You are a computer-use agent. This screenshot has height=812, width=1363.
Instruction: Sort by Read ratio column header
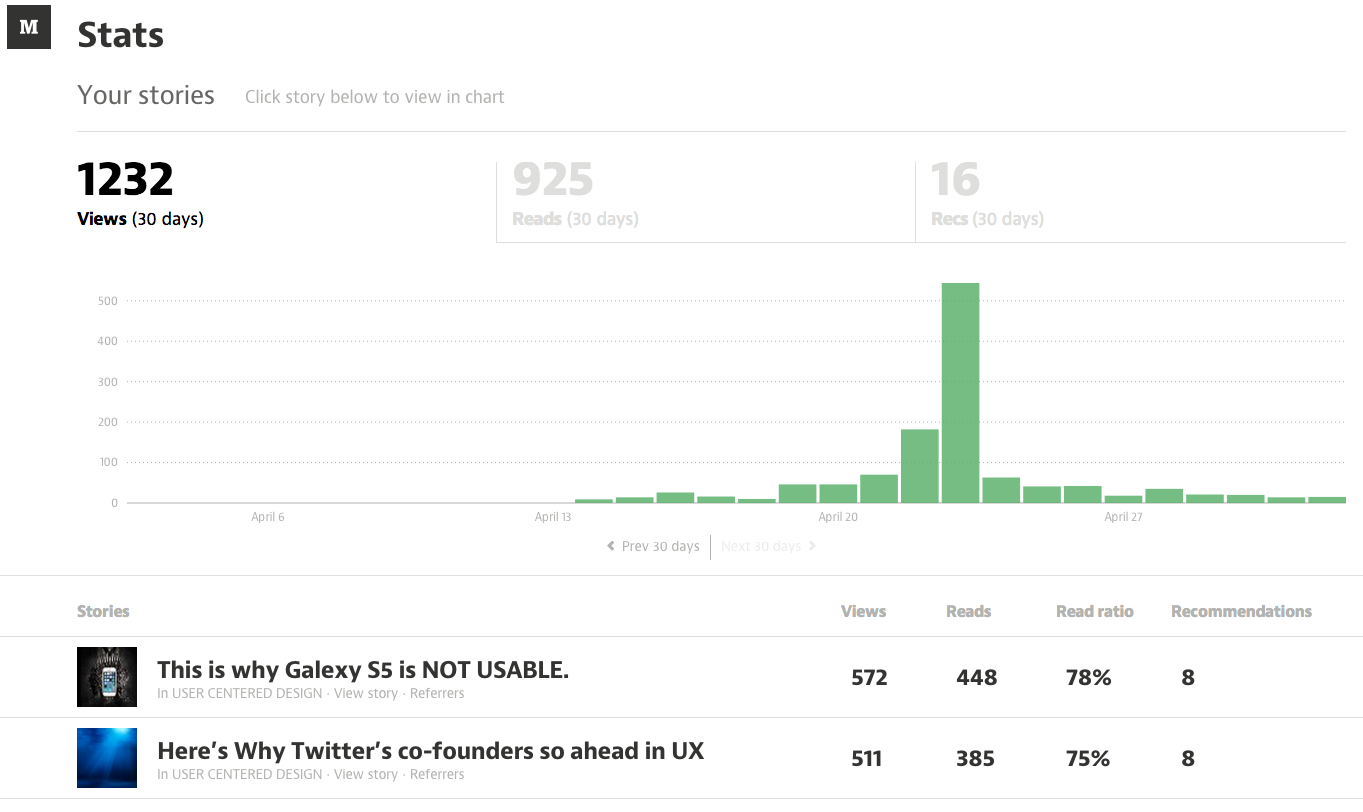point(1094,612)
